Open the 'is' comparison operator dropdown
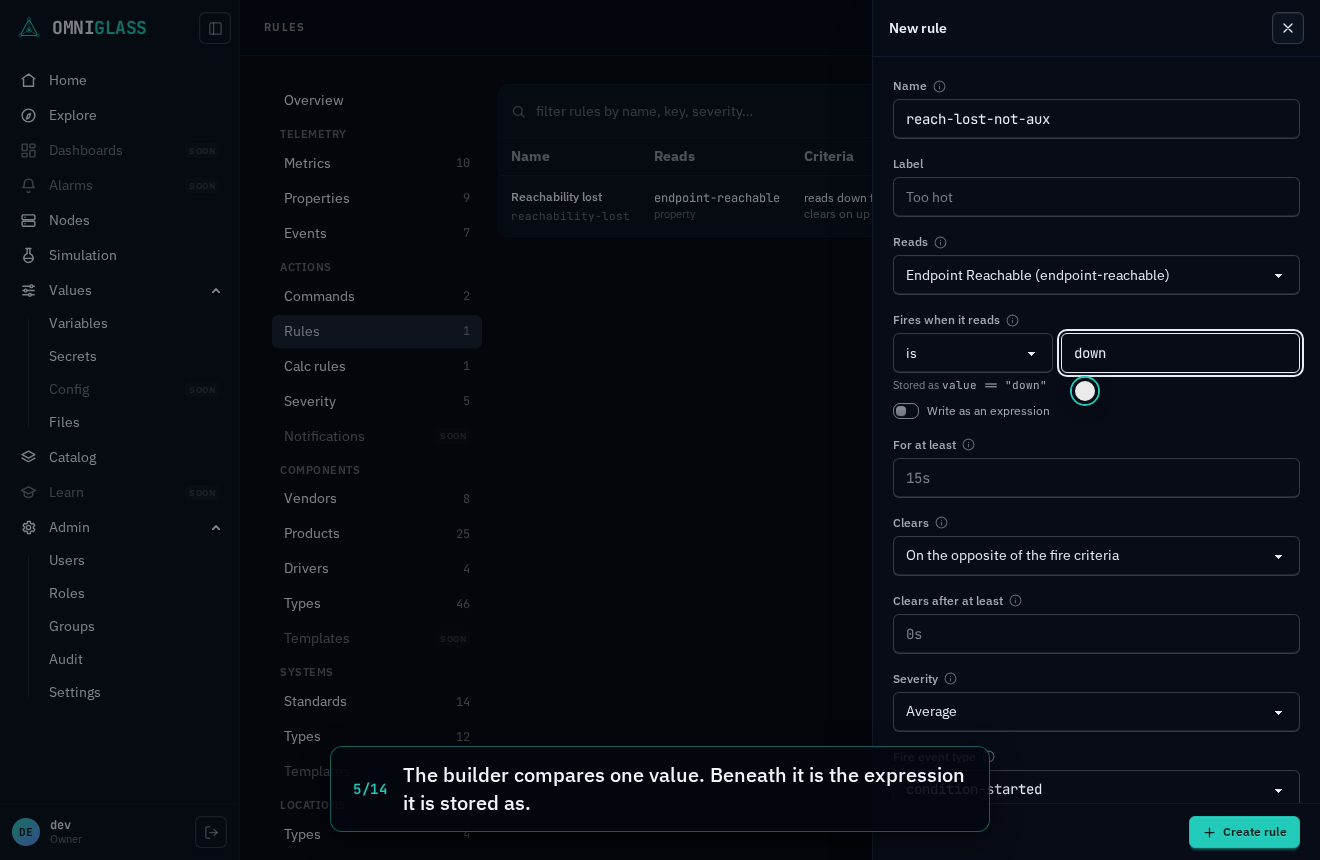The height and width of the screenshot is (860, 1320). (973, 353)
